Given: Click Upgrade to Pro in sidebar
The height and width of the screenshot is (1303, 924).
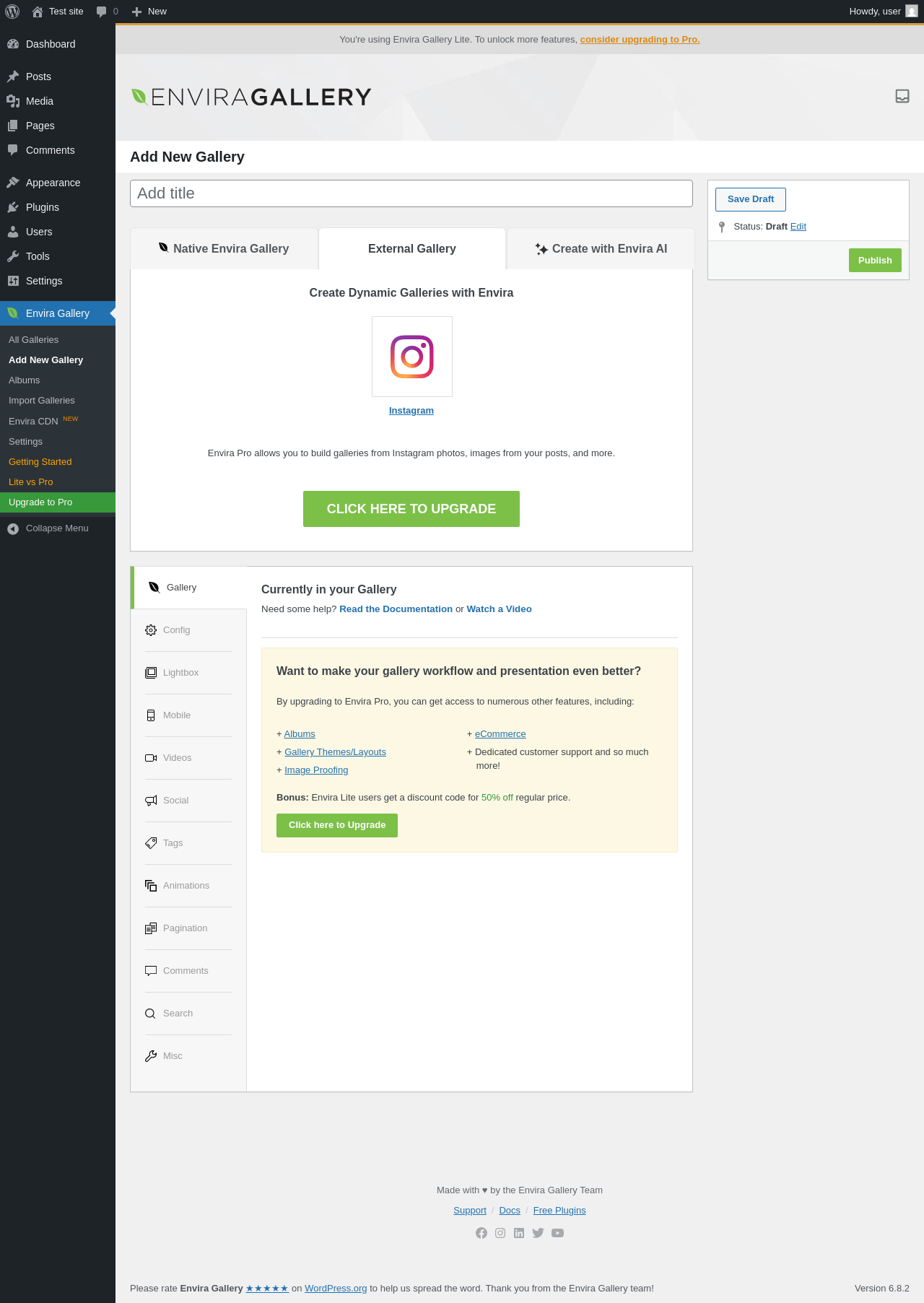Looking at the screenshot, I should click(58, 502).
